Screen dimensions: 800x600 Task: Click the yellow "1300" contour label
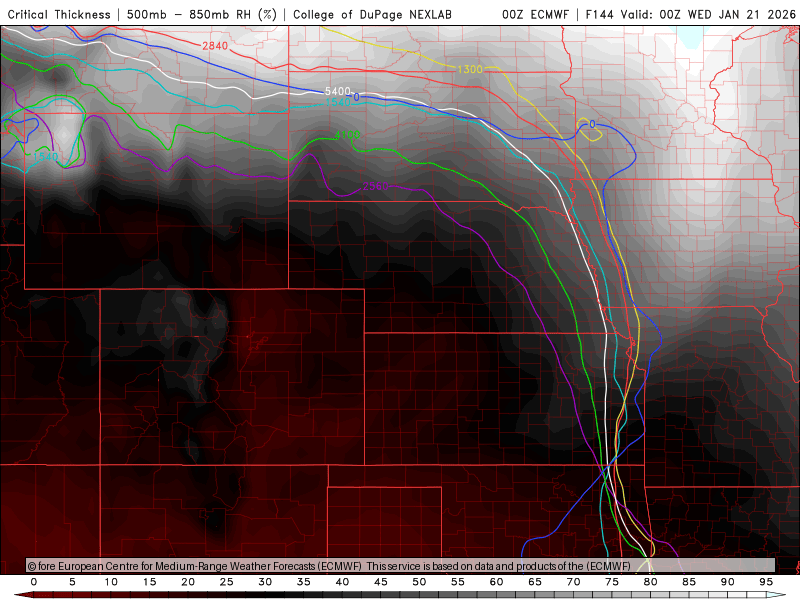coord(470,69)
